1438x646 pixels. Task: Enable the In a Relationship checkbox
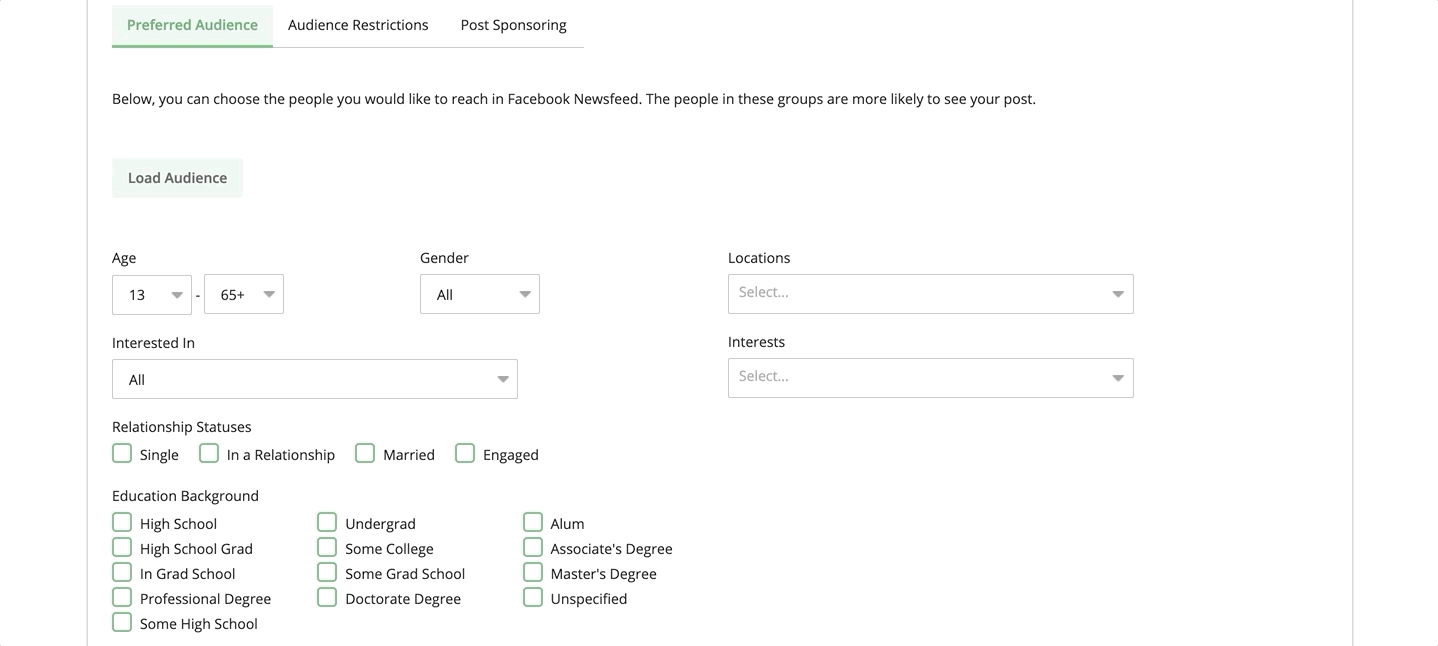tap(208, 453)
